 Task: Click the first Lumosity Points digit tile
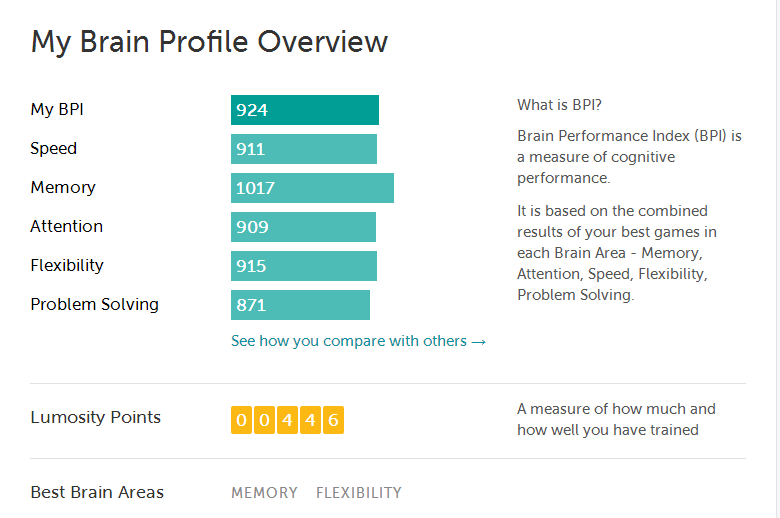(x=241, y=420)
